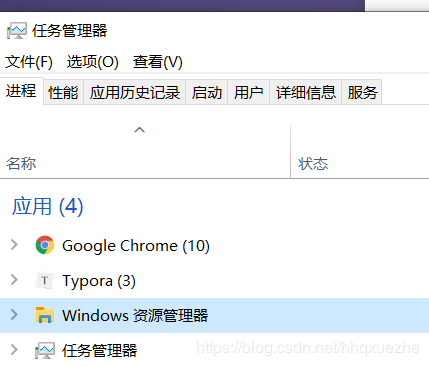Open the 查看(V) menu
Image resolution: width=429 pixels, height=366 pixels.
pyautogui.click(x=158, y=62)
